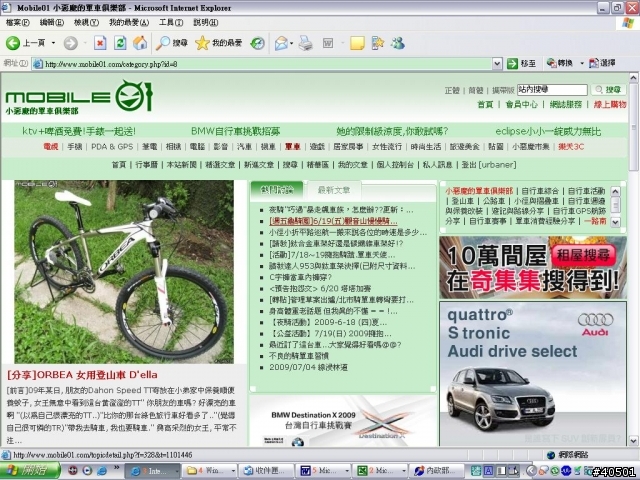The image size is (640, 480).
Task: Click the ORBEA mountain bike photo
Action: [x=124, y=272]
